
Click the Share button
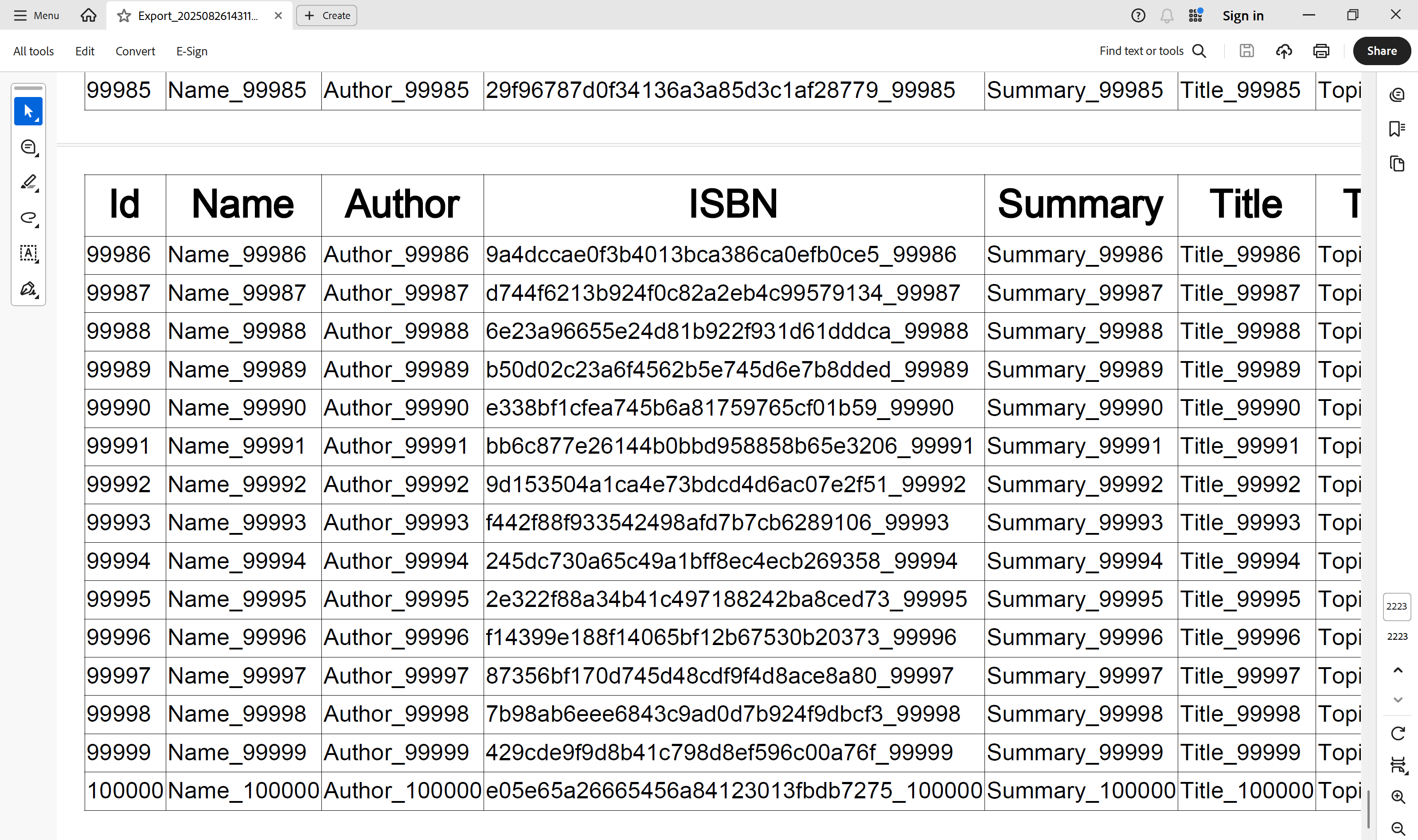click(1381, 51)
